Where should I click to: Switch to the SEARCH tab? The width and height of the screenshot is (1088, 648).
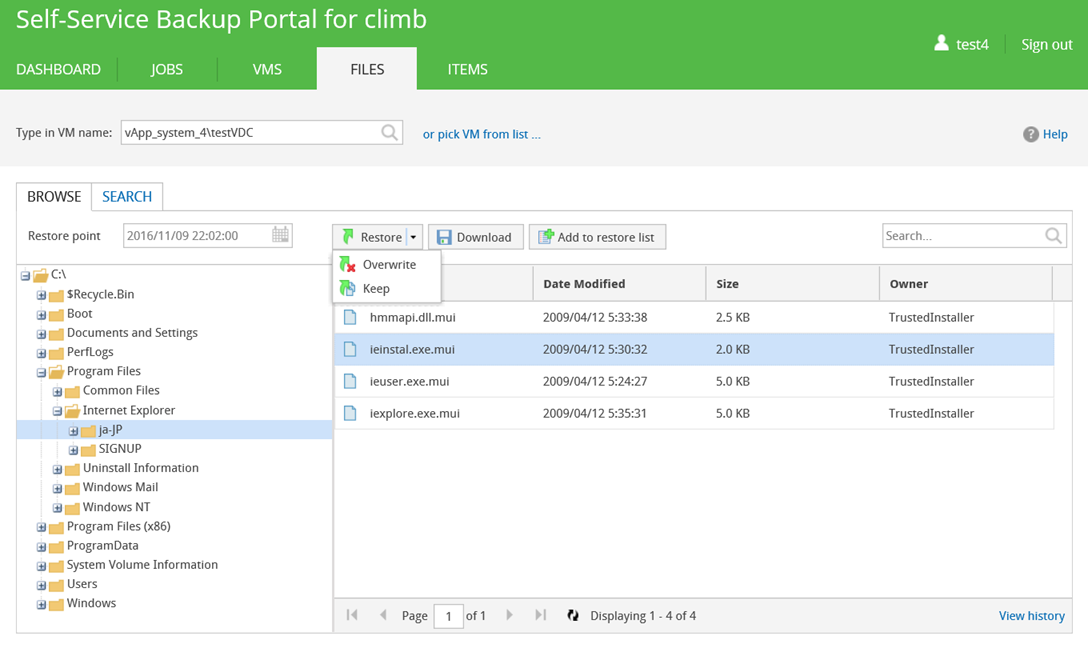[127, 197]
